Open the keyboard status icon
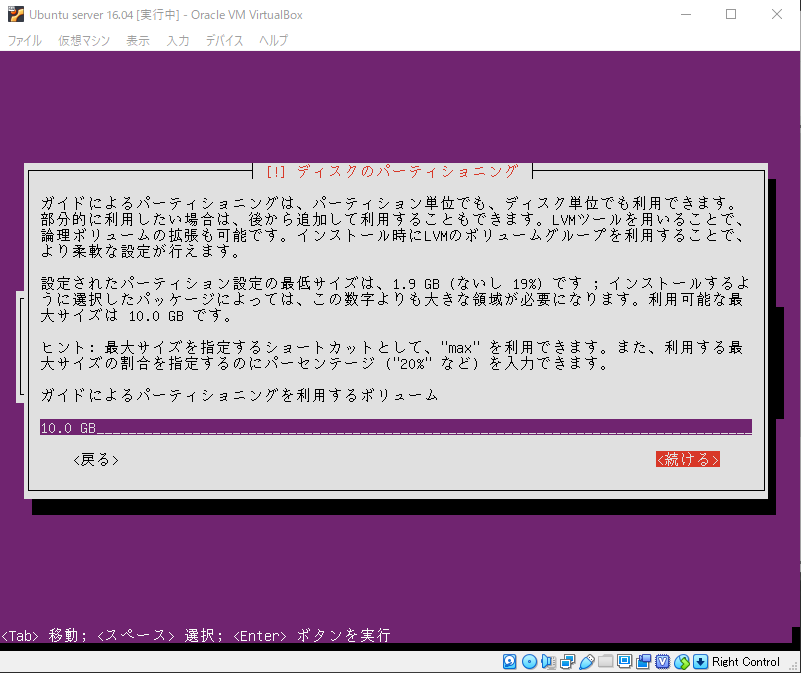The image size is (801, 673). (700, 662)
